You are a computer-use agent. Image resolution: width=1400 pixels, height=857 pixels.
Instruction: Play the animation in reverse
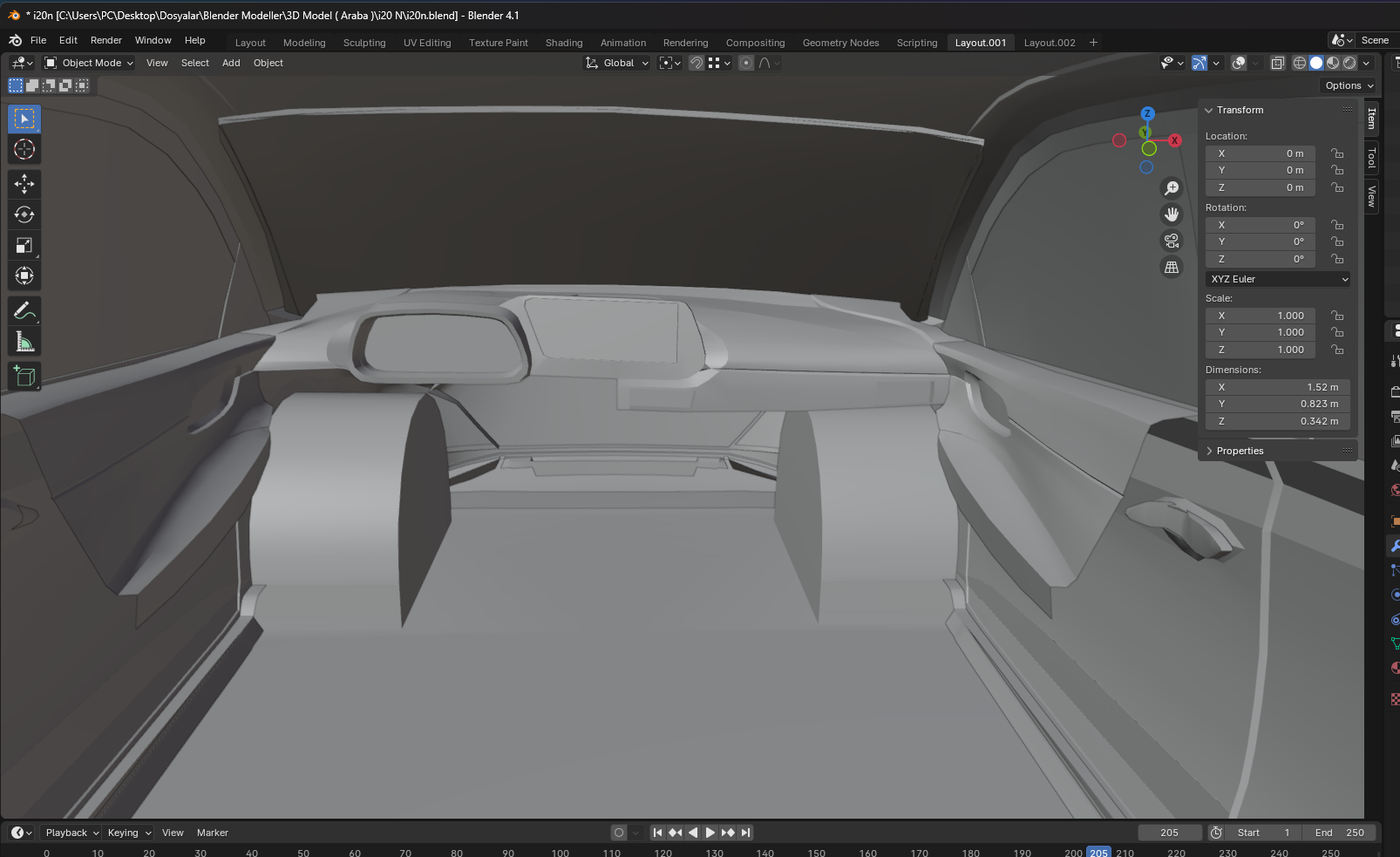693,833
